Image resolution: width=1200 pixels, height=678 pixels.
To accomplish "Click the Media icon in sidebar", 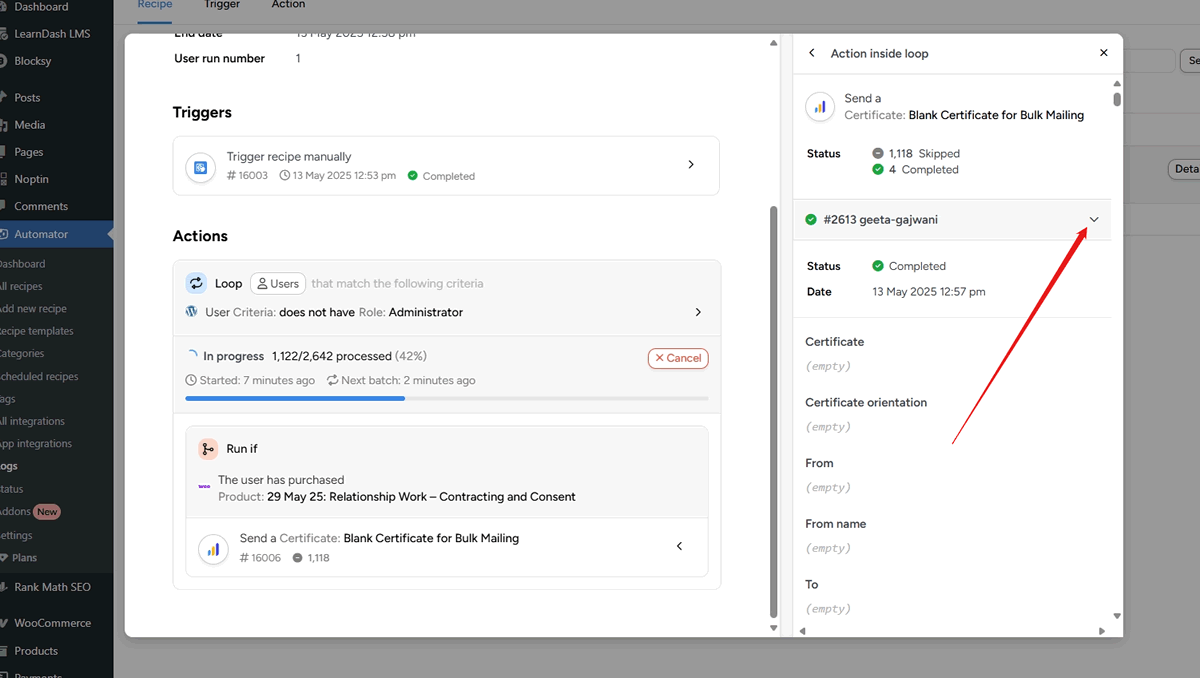I will click(x=4, y=125).
